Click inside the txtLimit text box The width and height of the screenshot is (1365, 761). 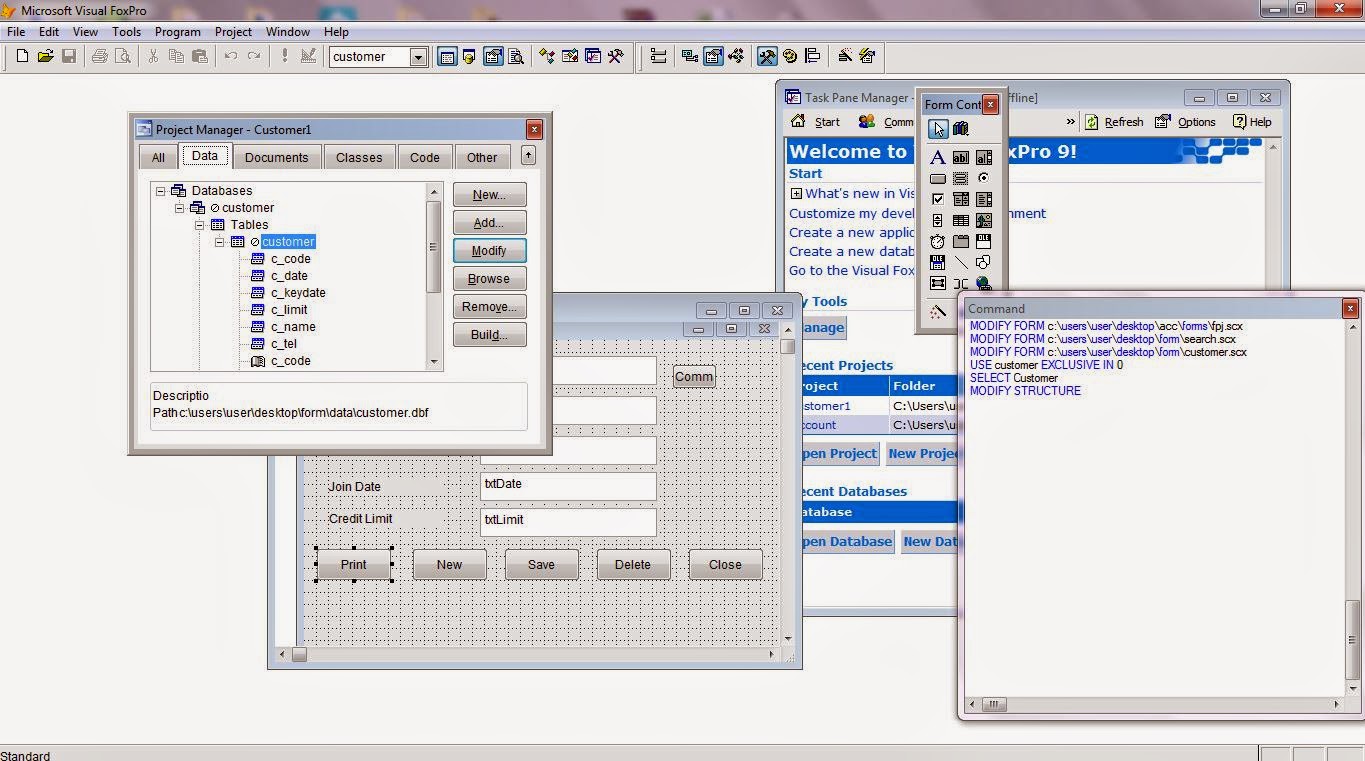click(568, 522)
